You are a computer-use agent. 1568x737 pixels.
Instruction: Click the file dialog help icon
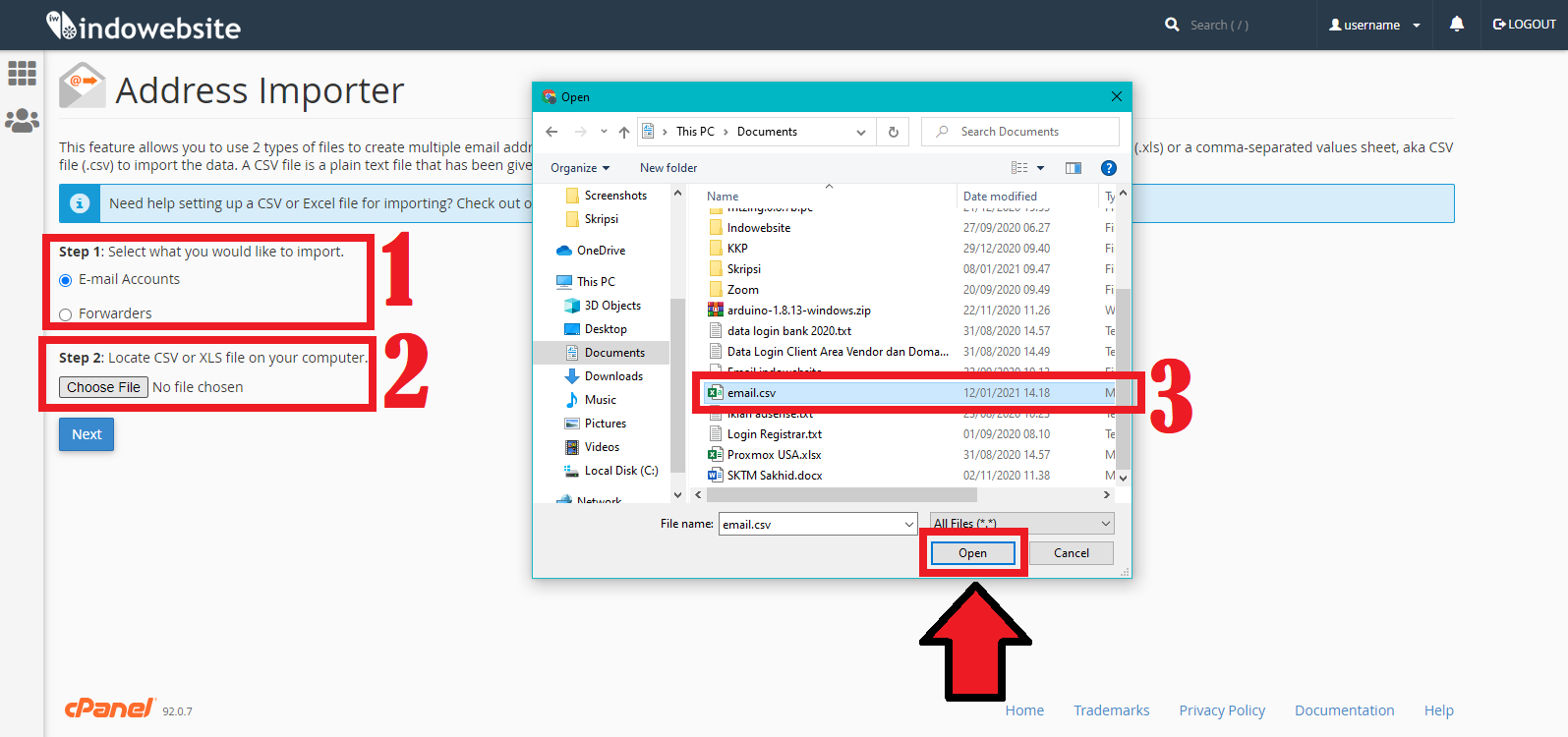tap(1108, 168)
